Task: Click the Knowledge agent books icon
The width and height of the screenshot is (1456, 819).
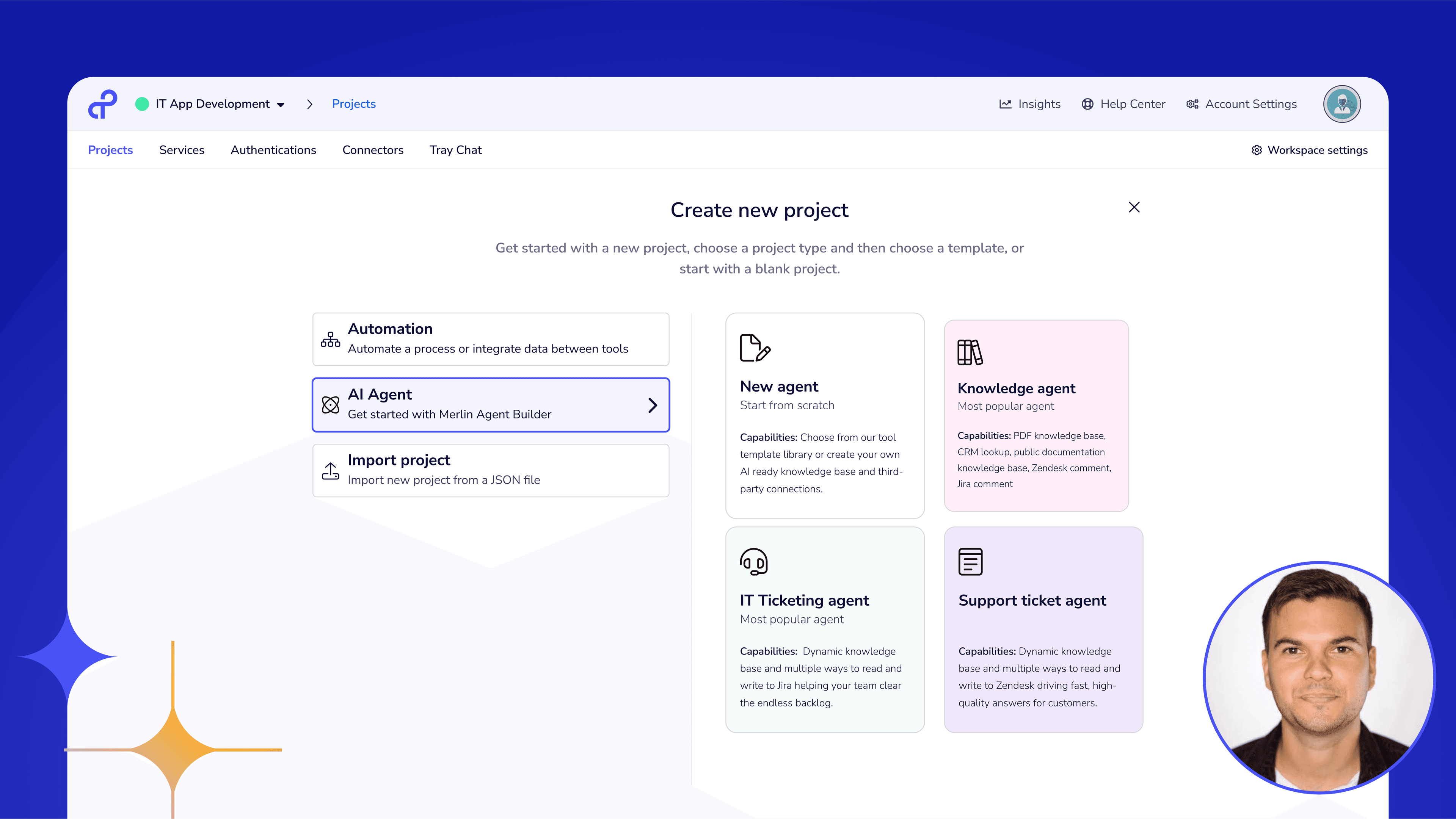Action: 970,352
